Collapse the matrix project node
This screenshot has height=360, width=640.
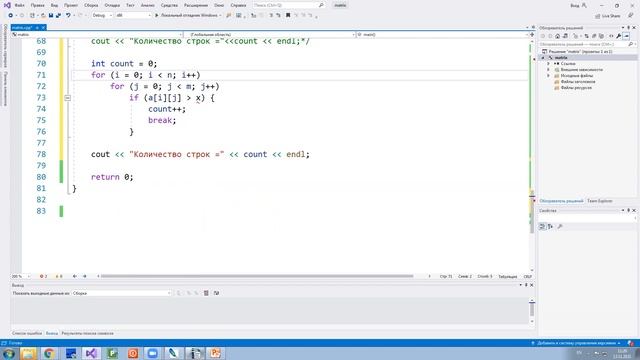point(543,58)
